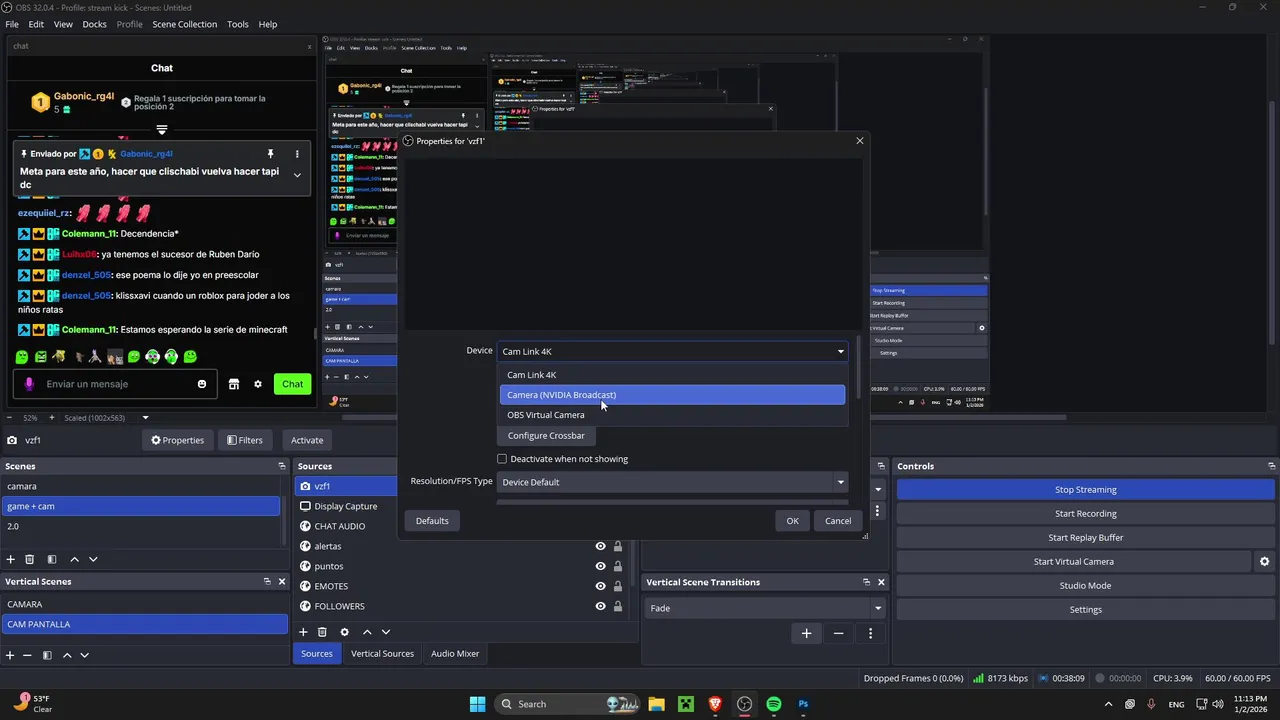Click the Activate button
The width and height of the screenshot is (1280, 720).
(x=307, y=440)
